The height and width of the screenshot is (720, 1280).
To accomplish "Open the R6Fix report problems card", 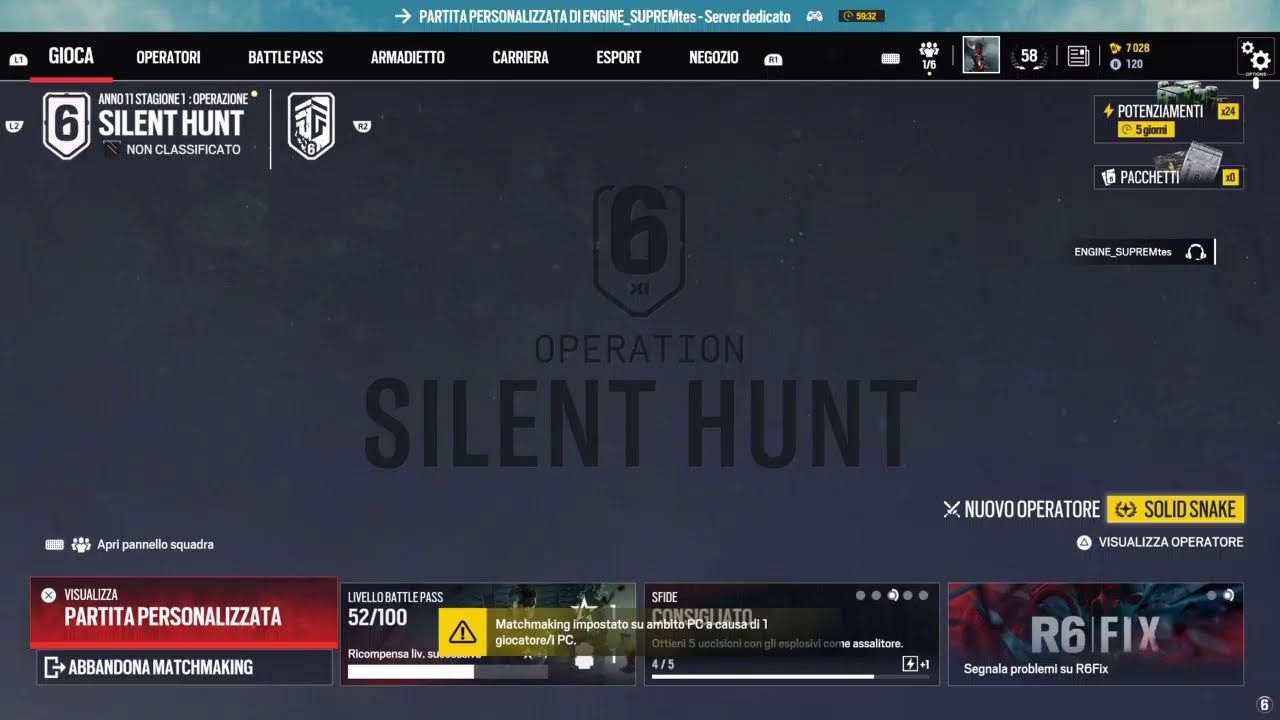I will (x=1096, y=634).
